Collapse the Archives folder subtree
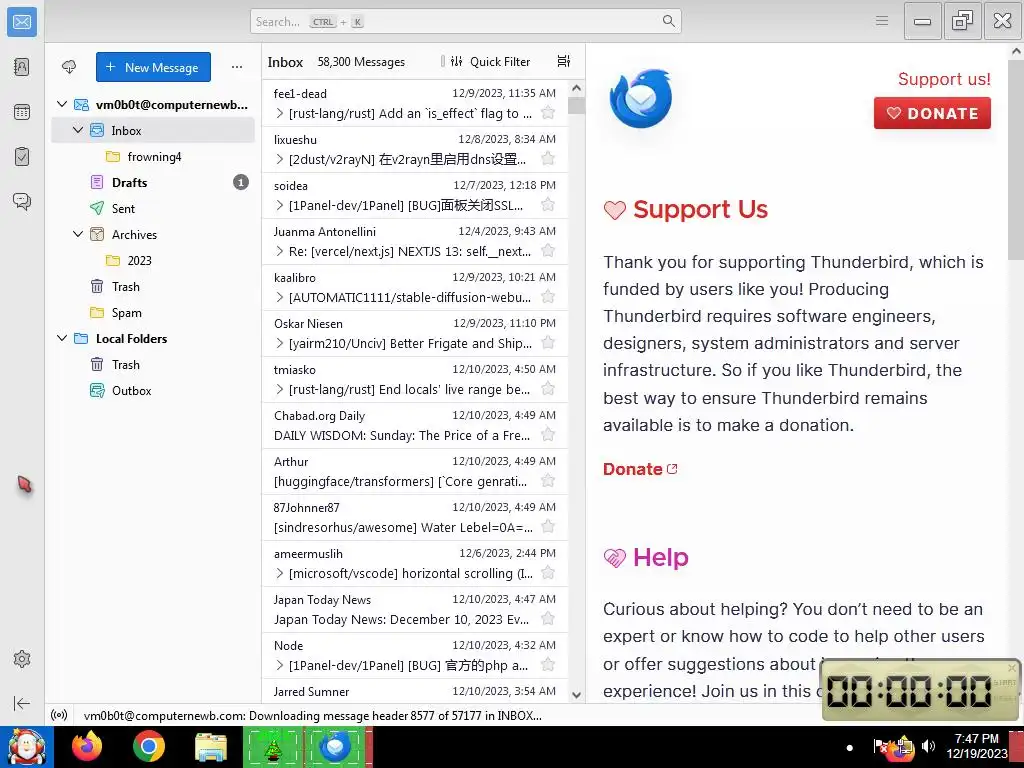The width and height of the screenshot is (1024, 768). 78,234
